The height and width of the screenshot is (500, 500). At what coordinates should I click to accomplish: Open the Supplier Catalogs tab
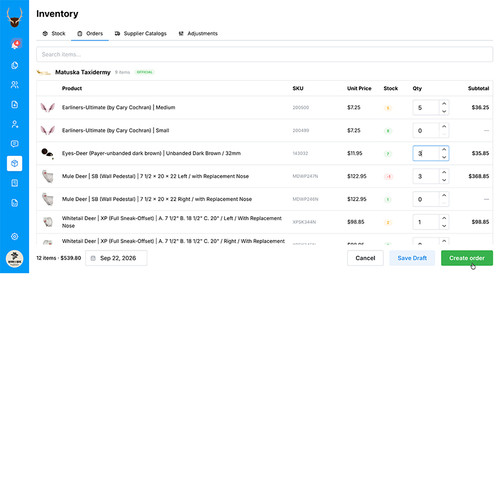coord(140,33)
